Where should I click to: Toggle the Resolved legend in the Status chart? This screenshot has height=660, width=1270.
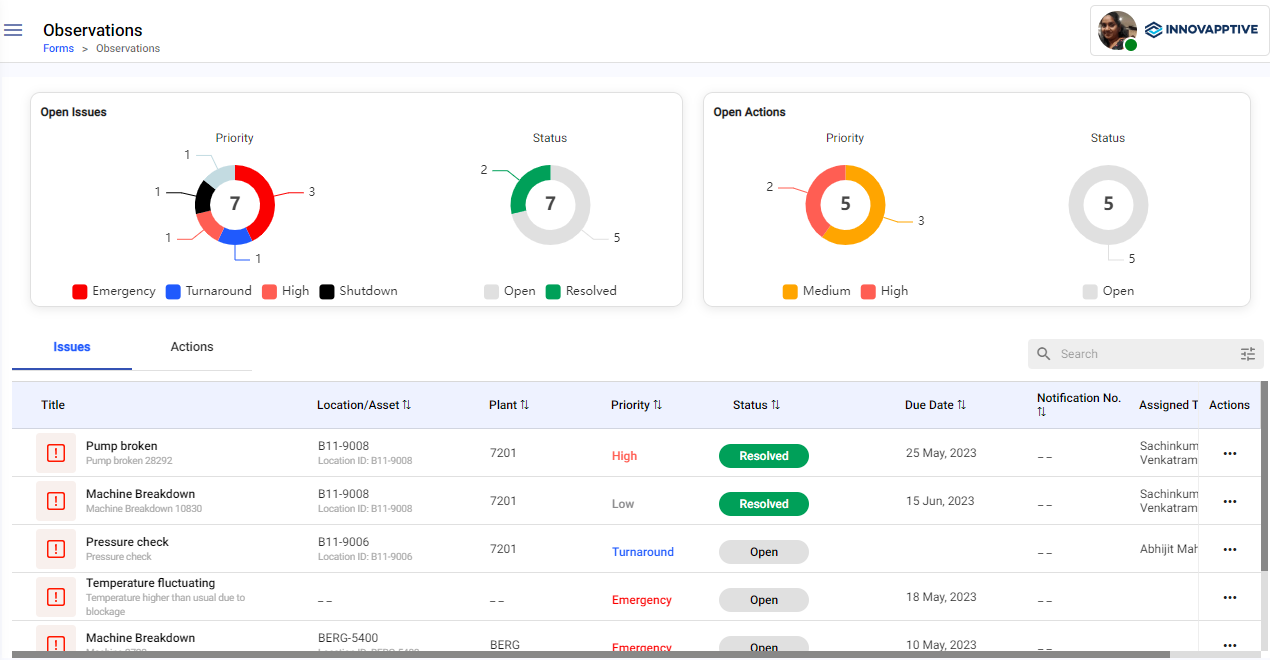581,292
